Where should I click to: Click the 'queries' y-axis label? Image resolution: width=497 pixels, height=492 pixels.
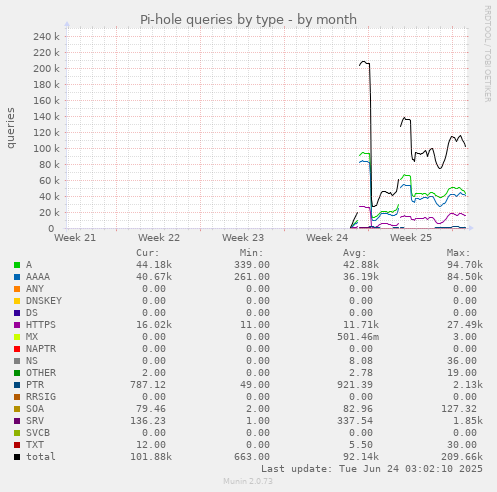(11, 128)
